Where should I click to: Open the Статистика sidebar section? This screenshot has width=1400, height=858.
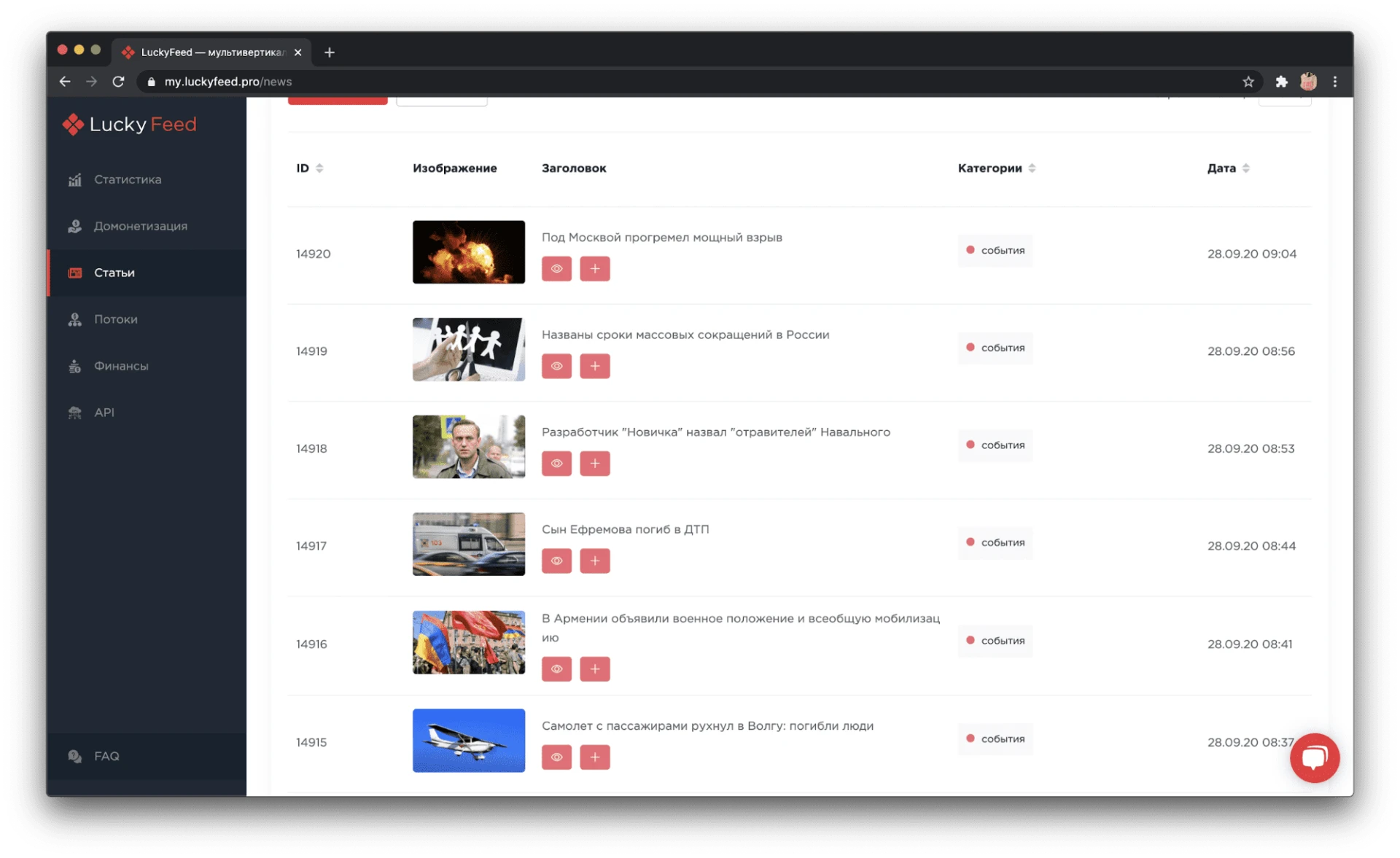[x=127, y=179]
